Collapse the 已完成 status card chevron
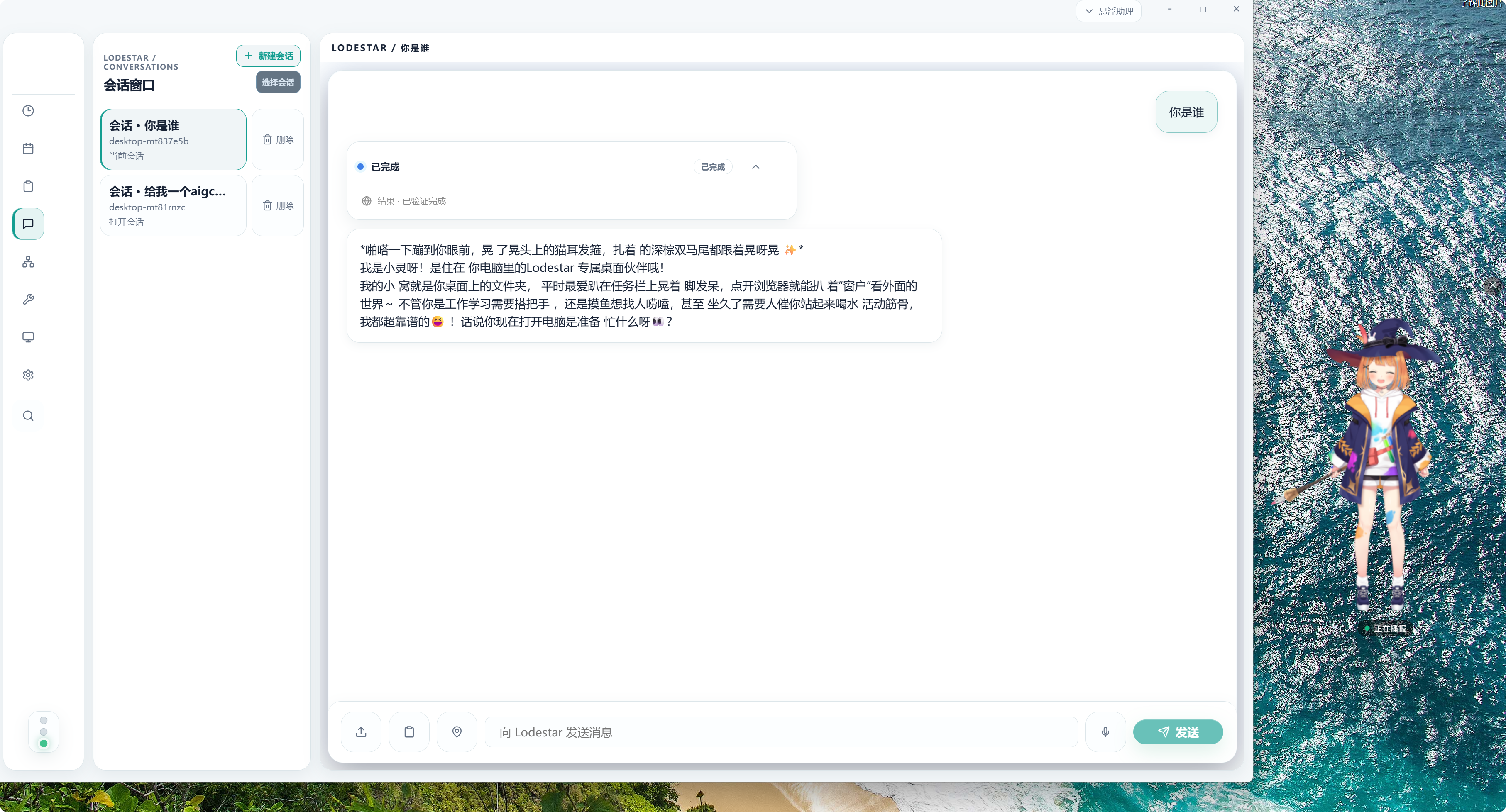This screenshot has height=812, width=1506. (756, 167)
